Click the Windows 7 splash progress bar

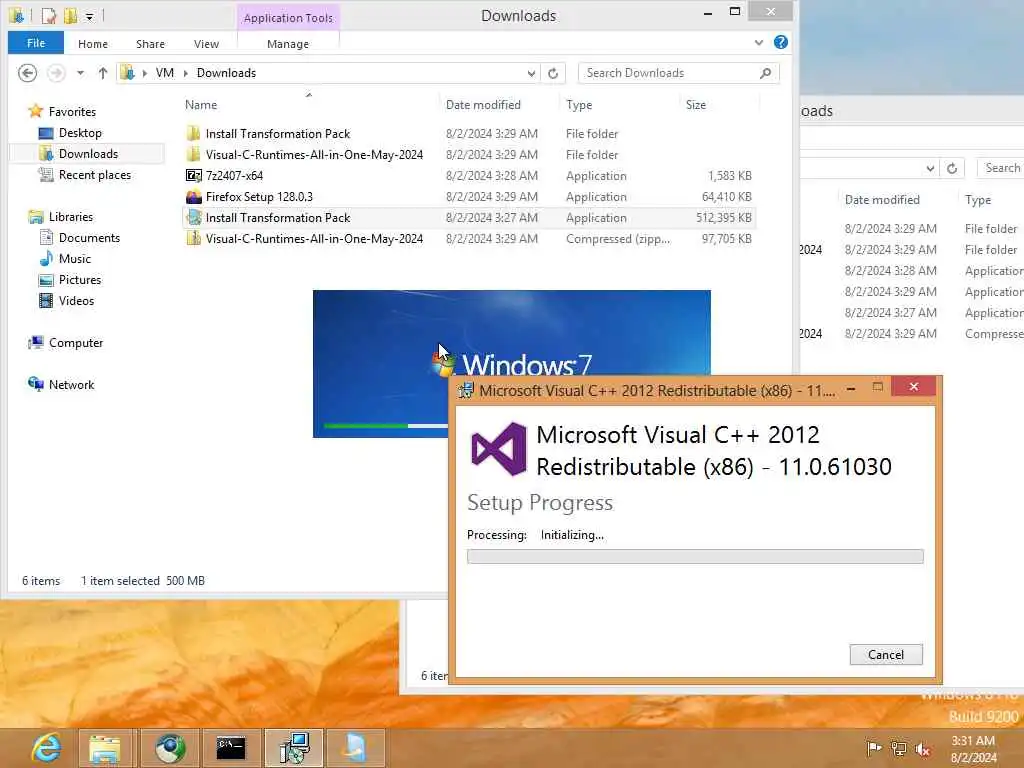tap(386, 426)
